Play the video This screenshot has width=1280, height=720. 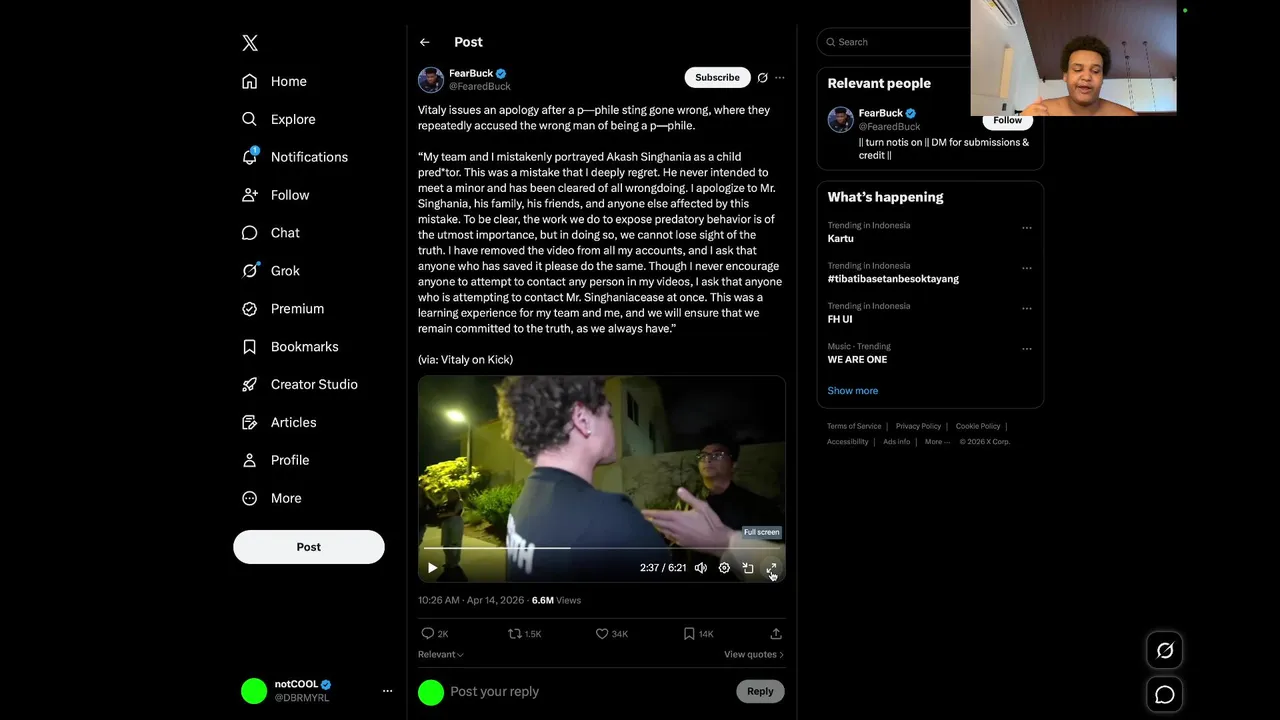[433, 568]
